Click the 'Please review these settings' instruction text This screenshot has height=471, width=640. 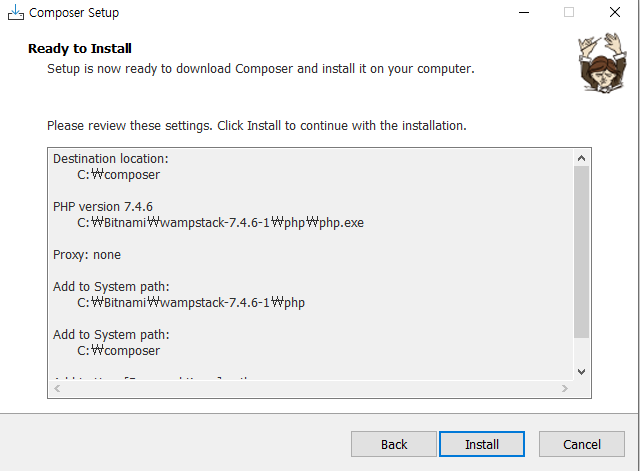point(257,126)
